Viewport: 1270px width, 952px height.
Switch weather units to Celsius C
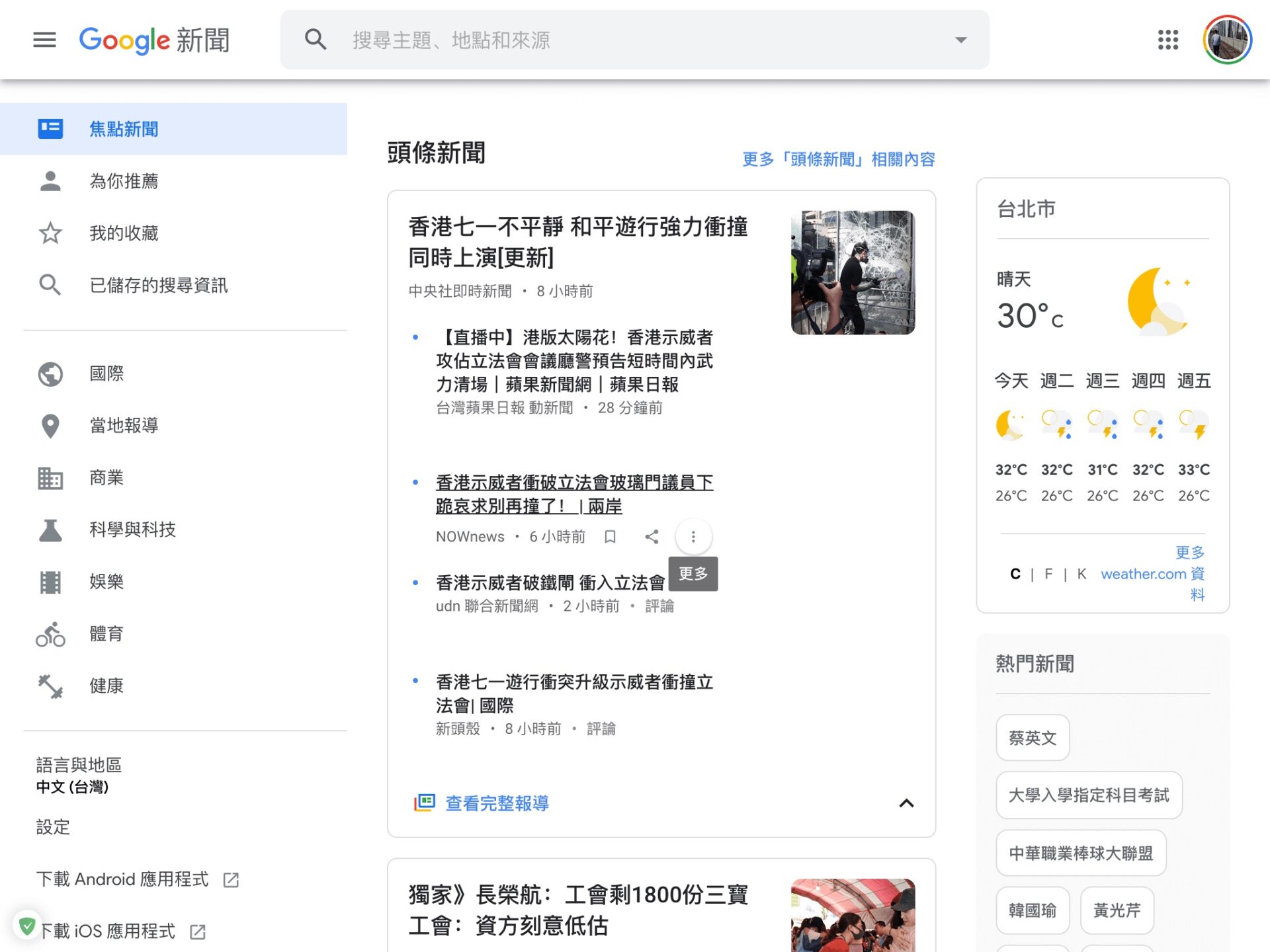(1015, 574)
